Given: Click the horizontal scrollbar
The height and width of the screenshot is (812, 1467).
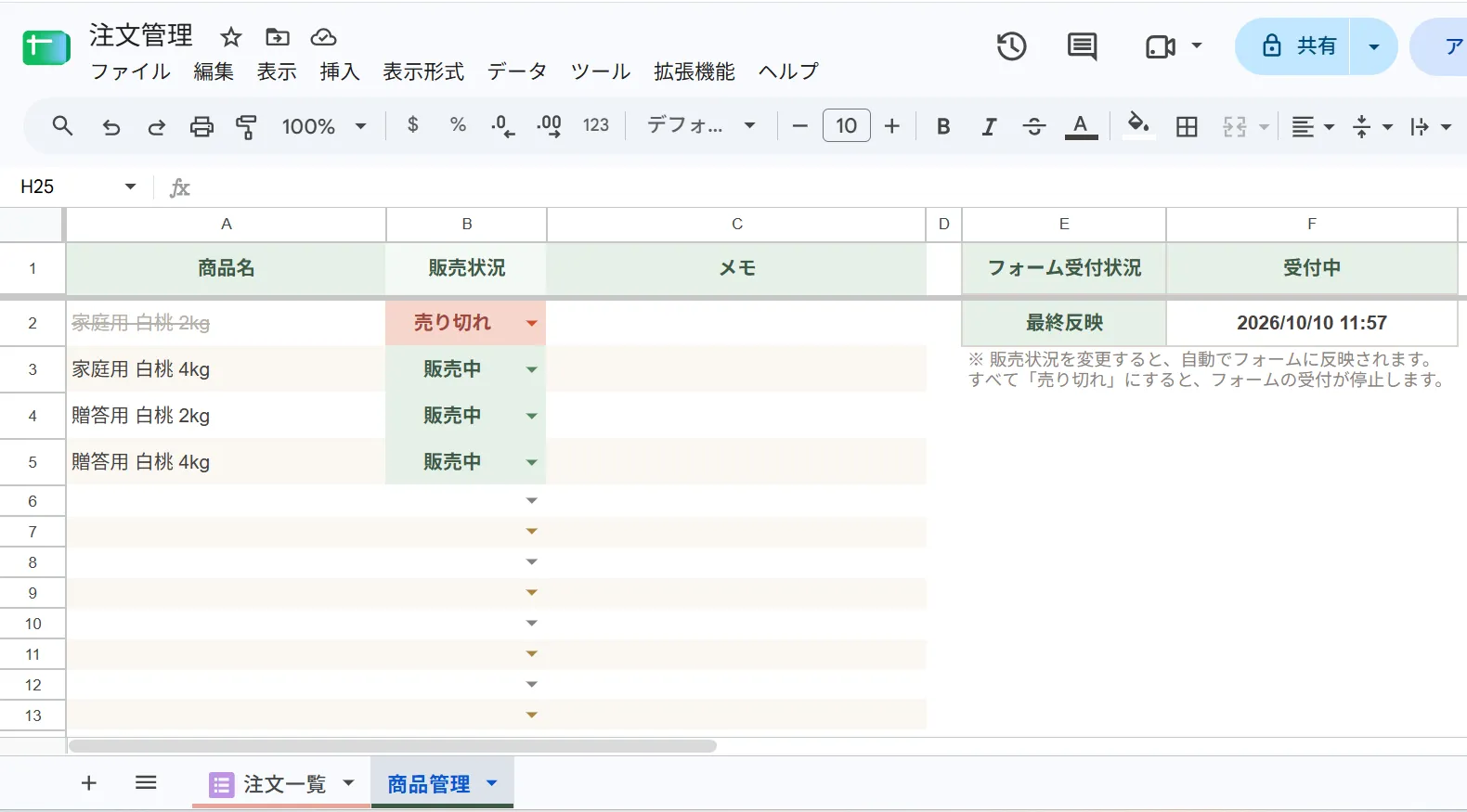Looking at the screenshot, I should tap(393, 746).
